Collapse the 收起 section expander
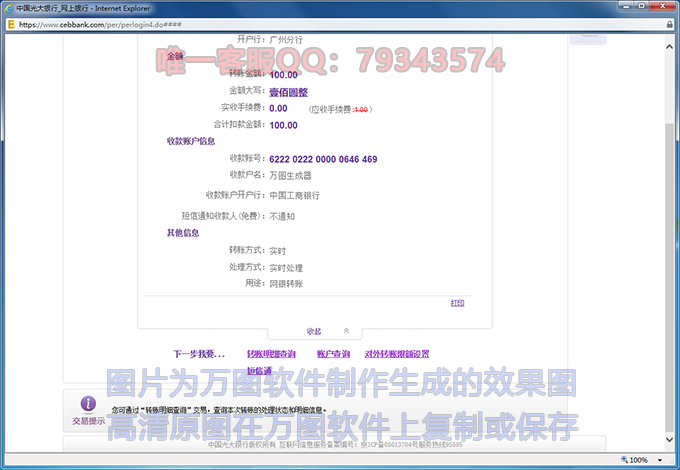 pos(313,331)
